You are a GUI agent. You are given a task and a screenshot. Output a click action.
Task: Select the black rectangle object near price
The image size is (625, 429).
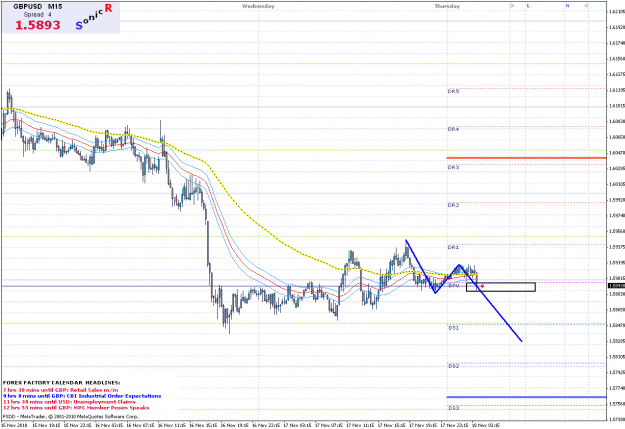click(x=501, y=287)
